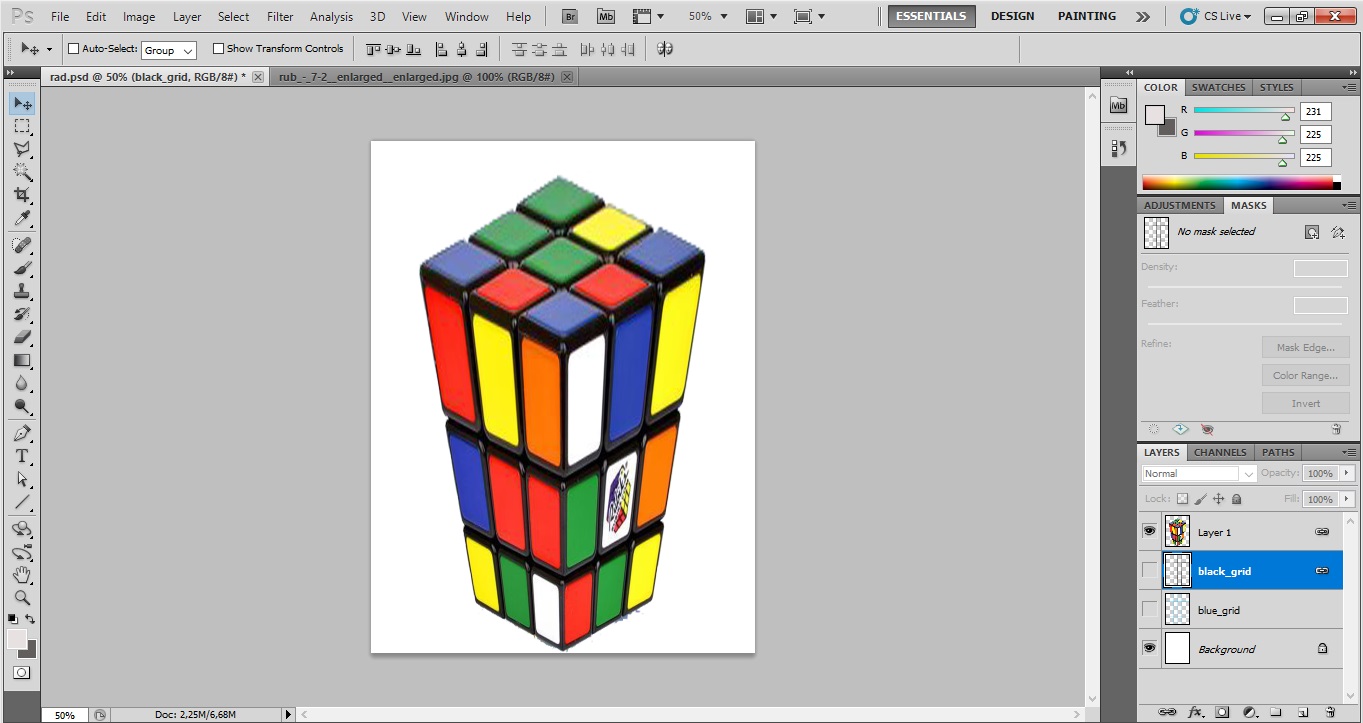Select the Rectangular Marquee tool

22,126
